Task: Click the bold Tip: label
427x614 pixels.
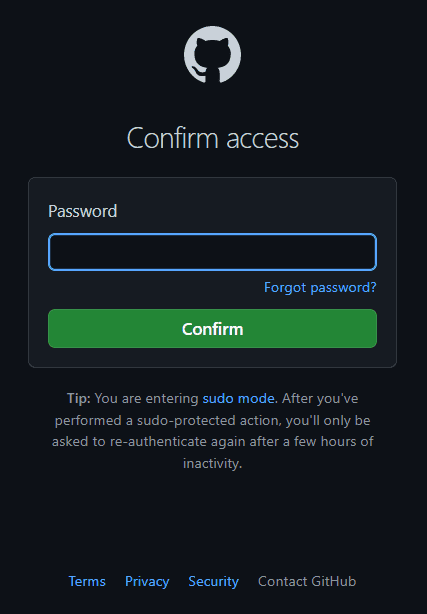Action: pos(79,398)
